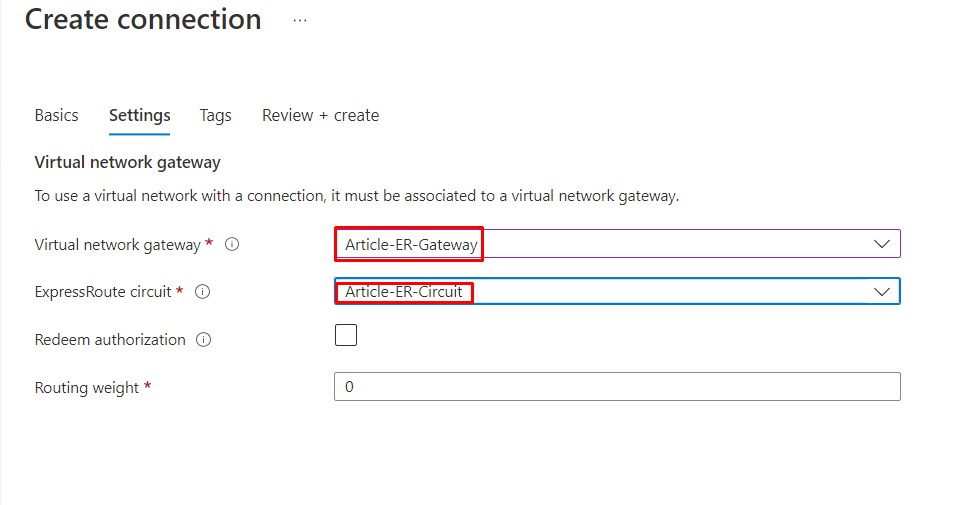Viewport: 960px width, 505px height.
Task: Click info icon next to Virtual network gateway
Action: coord(232,244)
